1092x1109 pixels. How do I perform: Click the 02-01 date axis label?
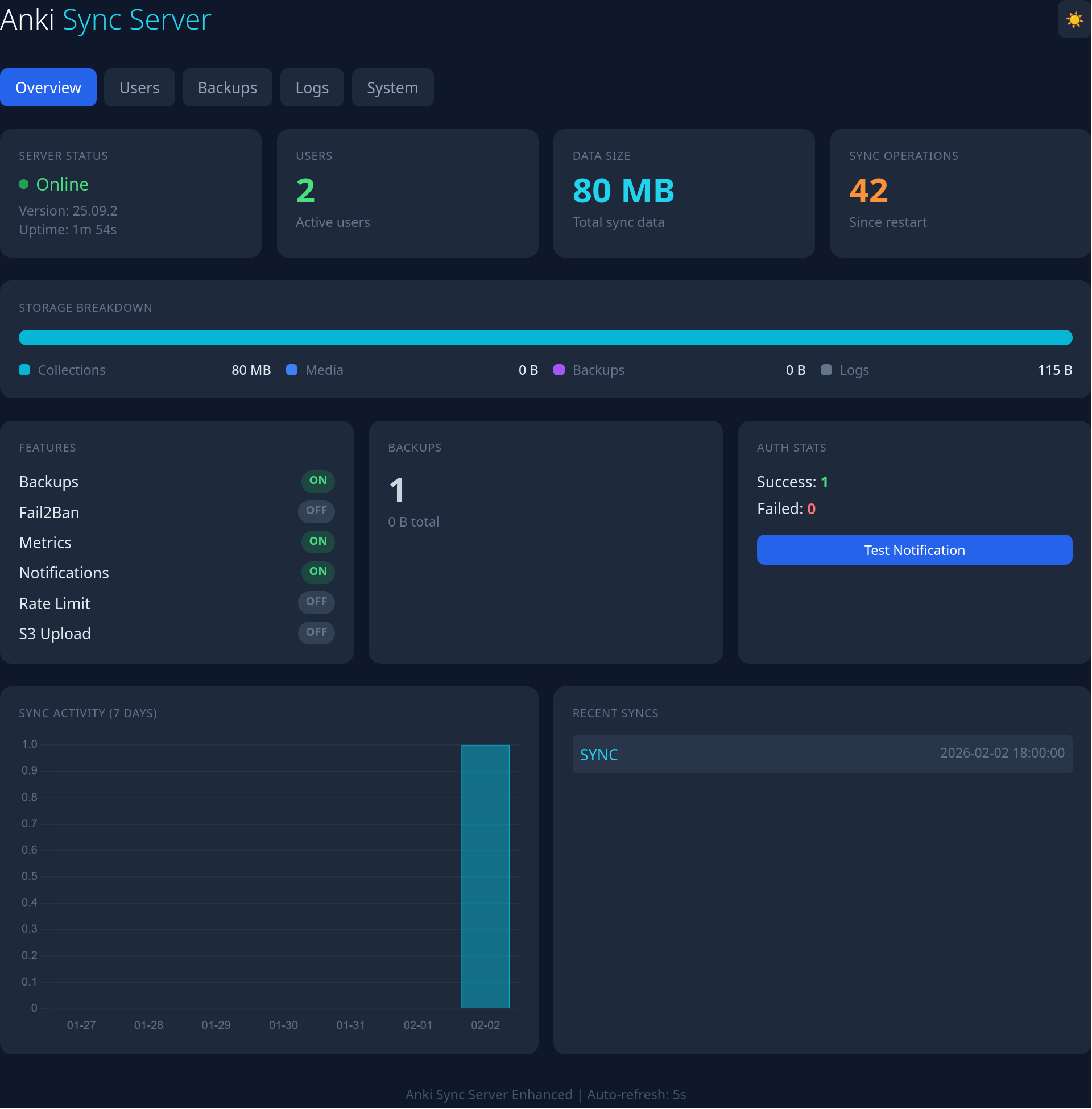pyautogui.click(x=417, y=1025)
